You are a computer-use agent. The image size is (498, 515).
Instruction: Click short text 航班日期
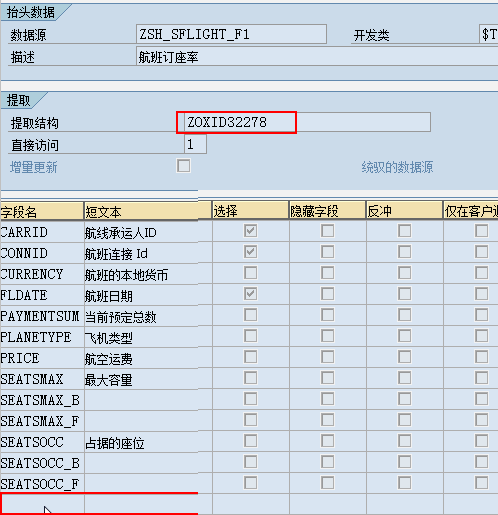(108, 296)
